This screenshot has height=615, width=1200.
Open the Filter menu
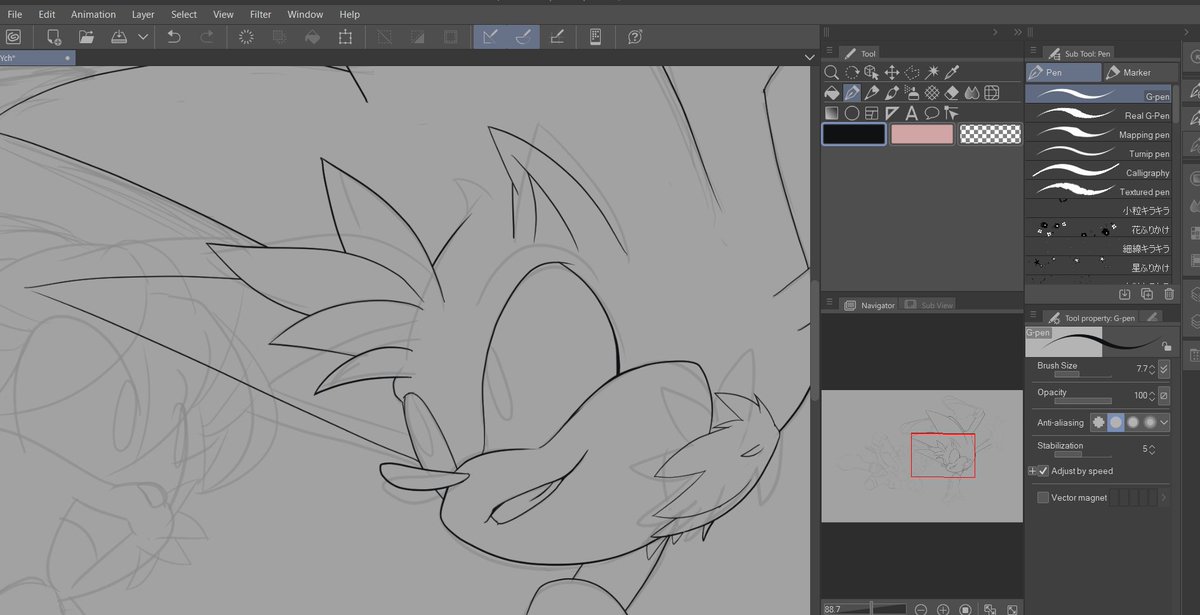(x=260, y=15)
